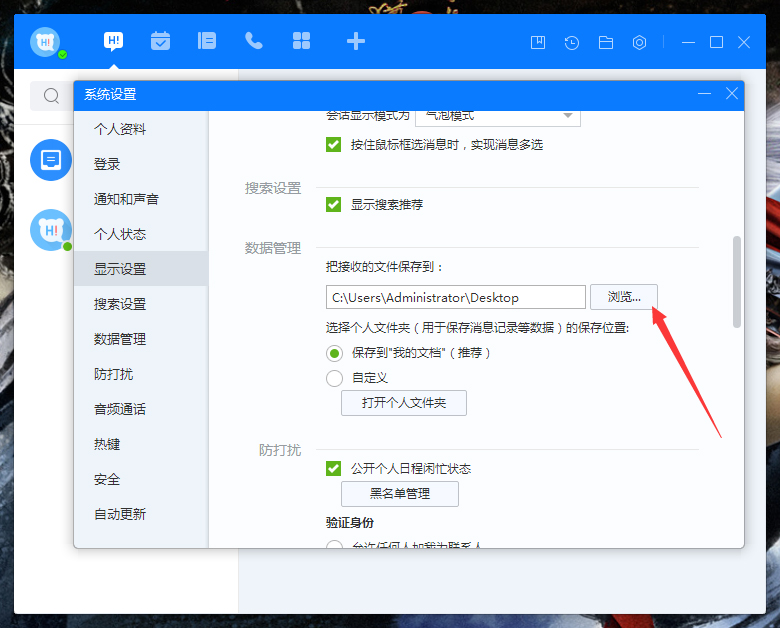Toggle the 显示搜索推荐 checkbox
This screenshot has height=628, width=780.
(334, 204)
